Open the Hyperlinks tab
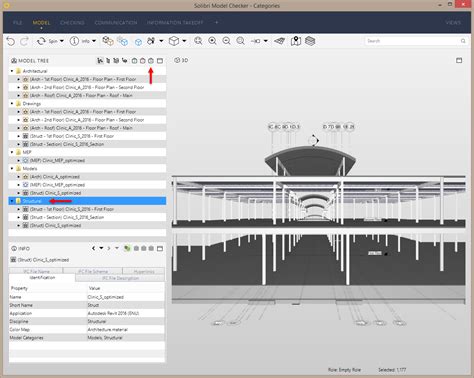This screenshot has width=474, height=378. click(144, 271)
